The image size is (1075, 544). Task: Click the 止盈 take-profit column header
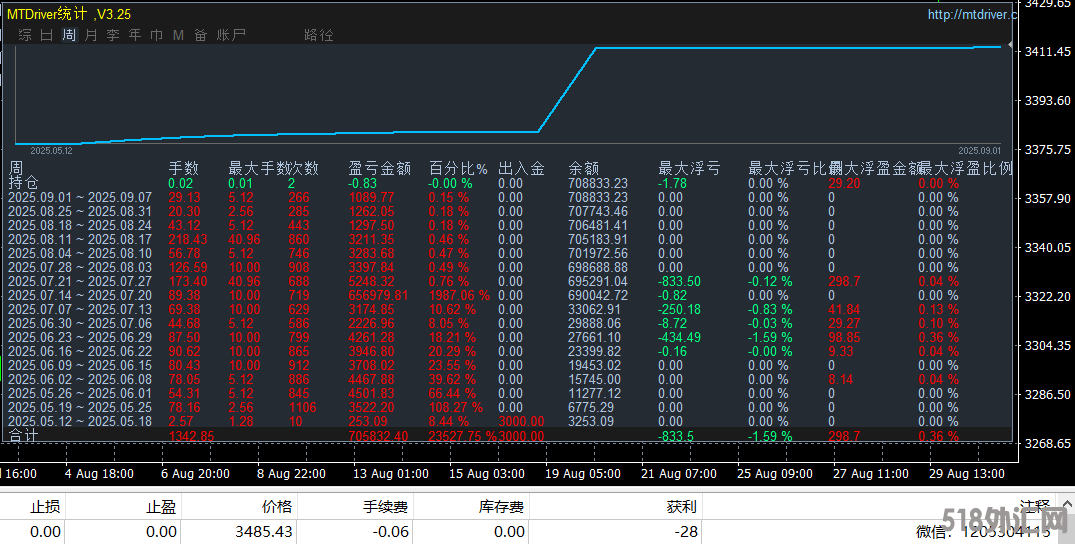161,507
